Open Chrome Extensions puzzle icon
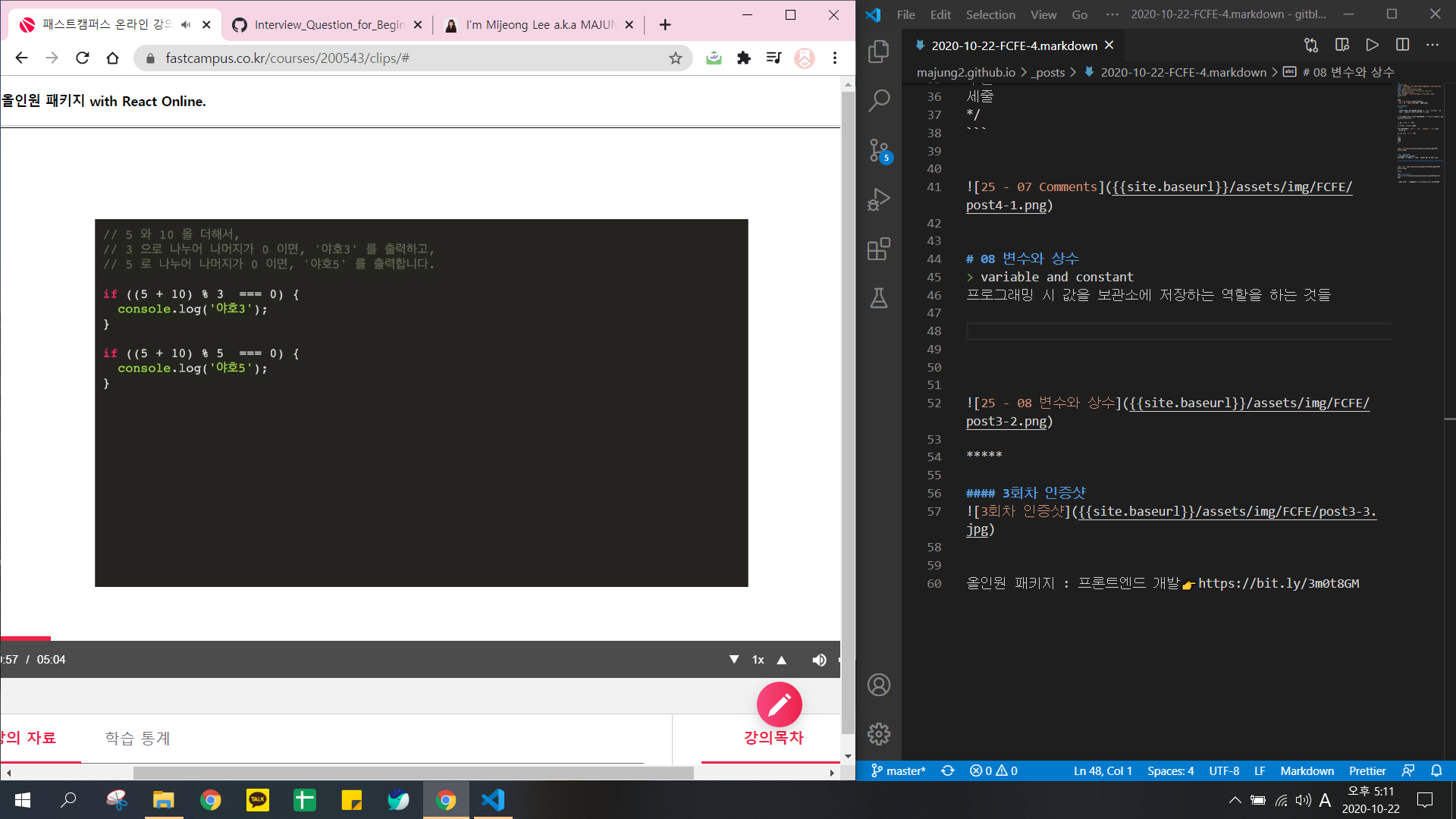 (x=744, y=58)
